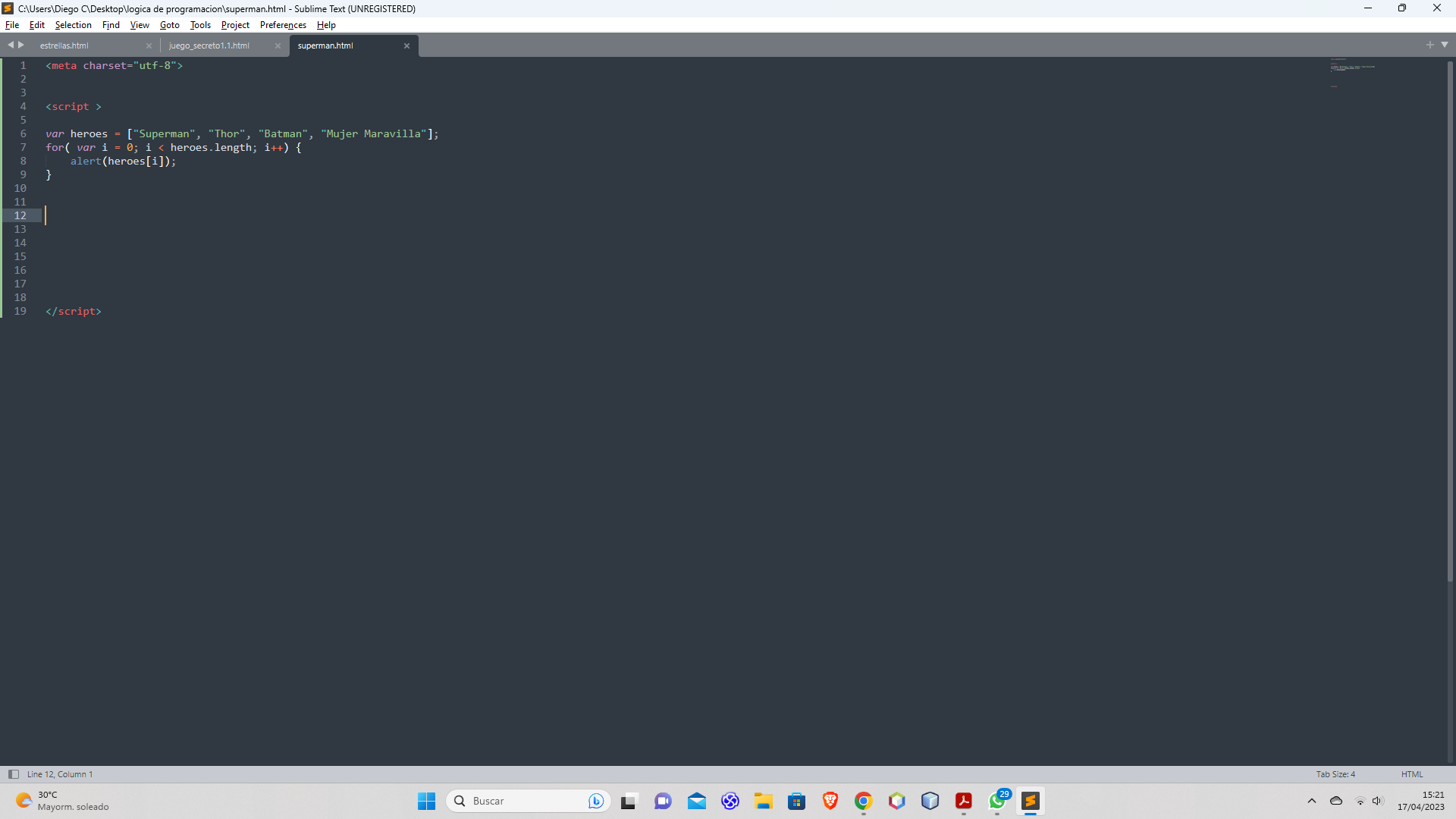
Task: Click the Line 12, Column 1 status text
Action: tap(60, 774)
